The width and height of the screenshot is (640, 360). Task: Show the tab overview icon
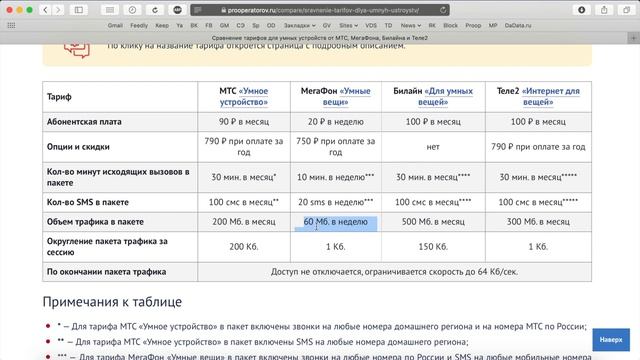[x=626, y=10]
